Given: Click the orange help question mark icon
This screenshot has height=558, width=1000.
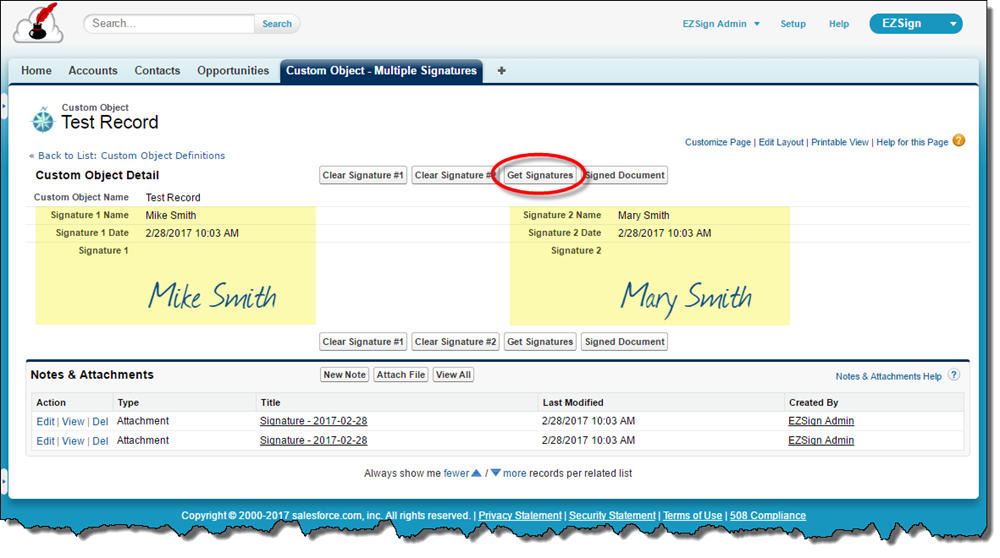Looking at the screenshot, I should coord(959,141).
